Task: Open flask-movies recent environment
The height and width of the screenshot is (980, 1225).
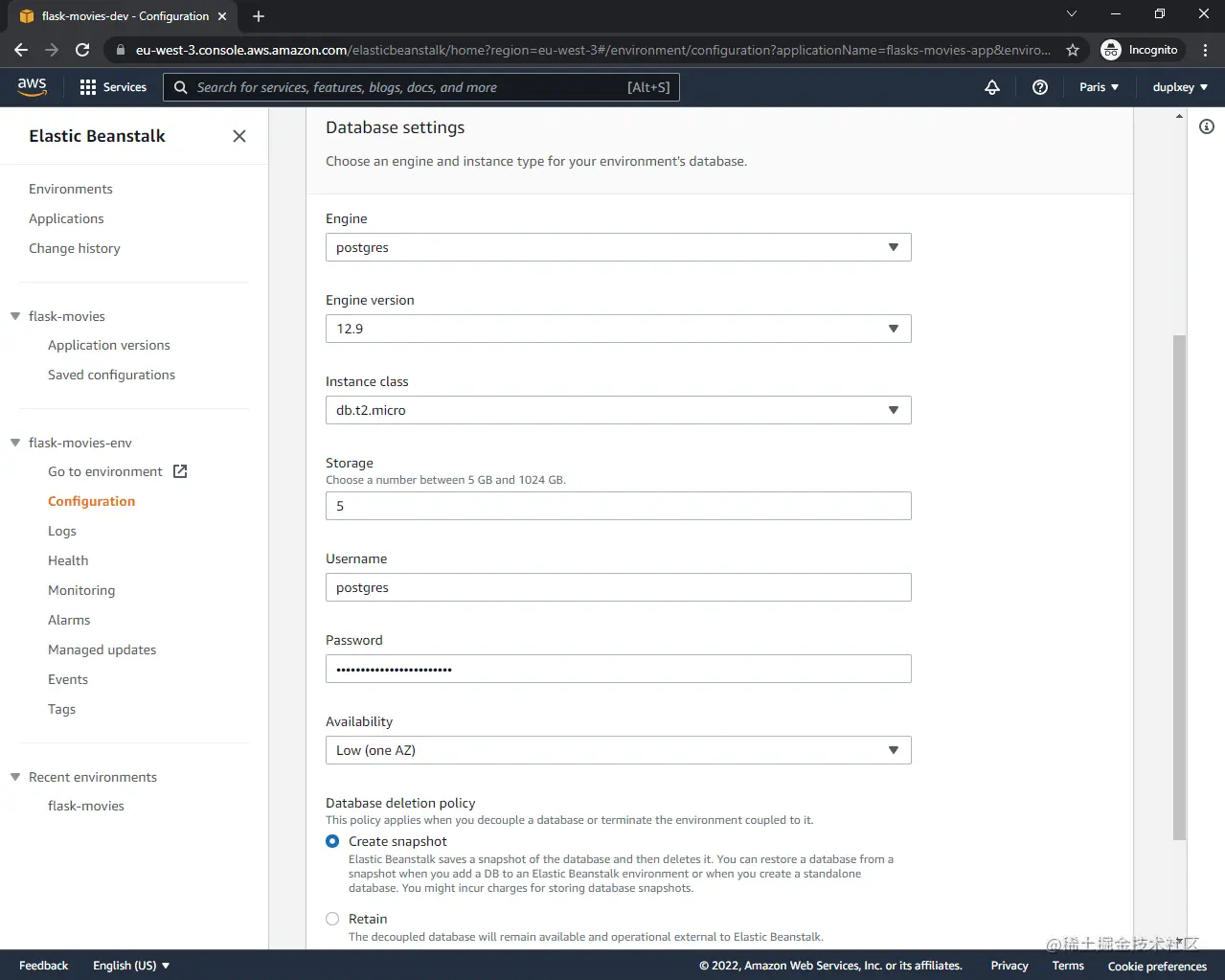Action: [x=86, y=806]
